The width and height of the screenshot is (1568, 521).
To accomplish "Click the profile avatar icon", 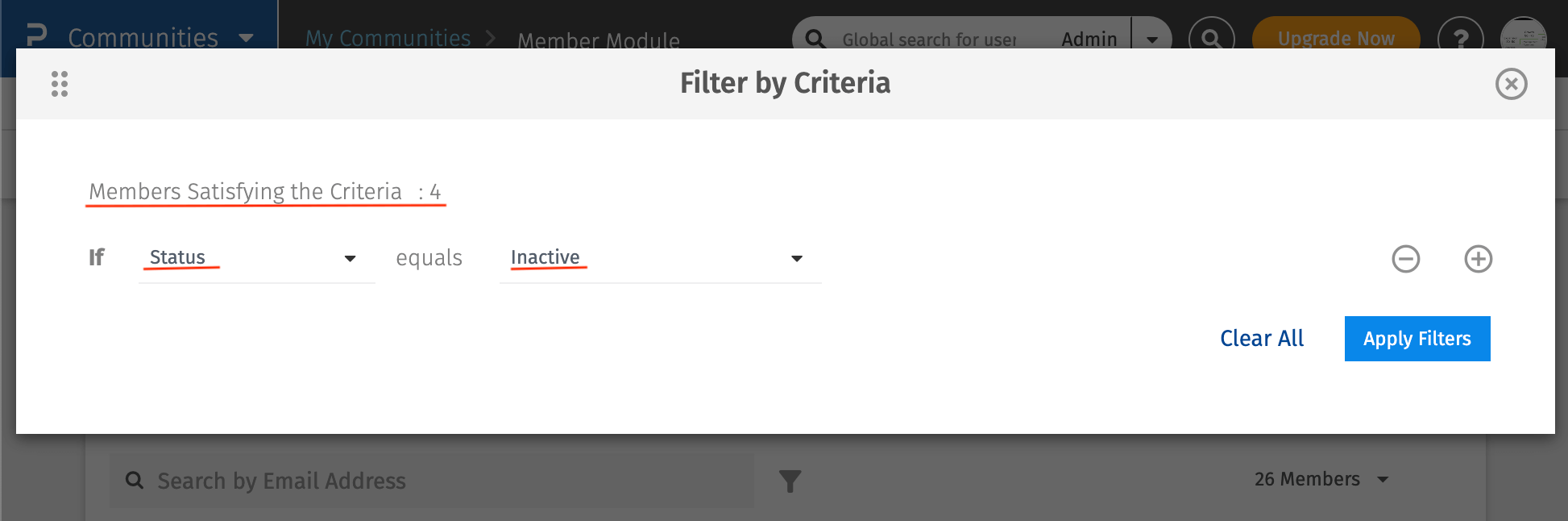I will click(x=1525, y=36).
